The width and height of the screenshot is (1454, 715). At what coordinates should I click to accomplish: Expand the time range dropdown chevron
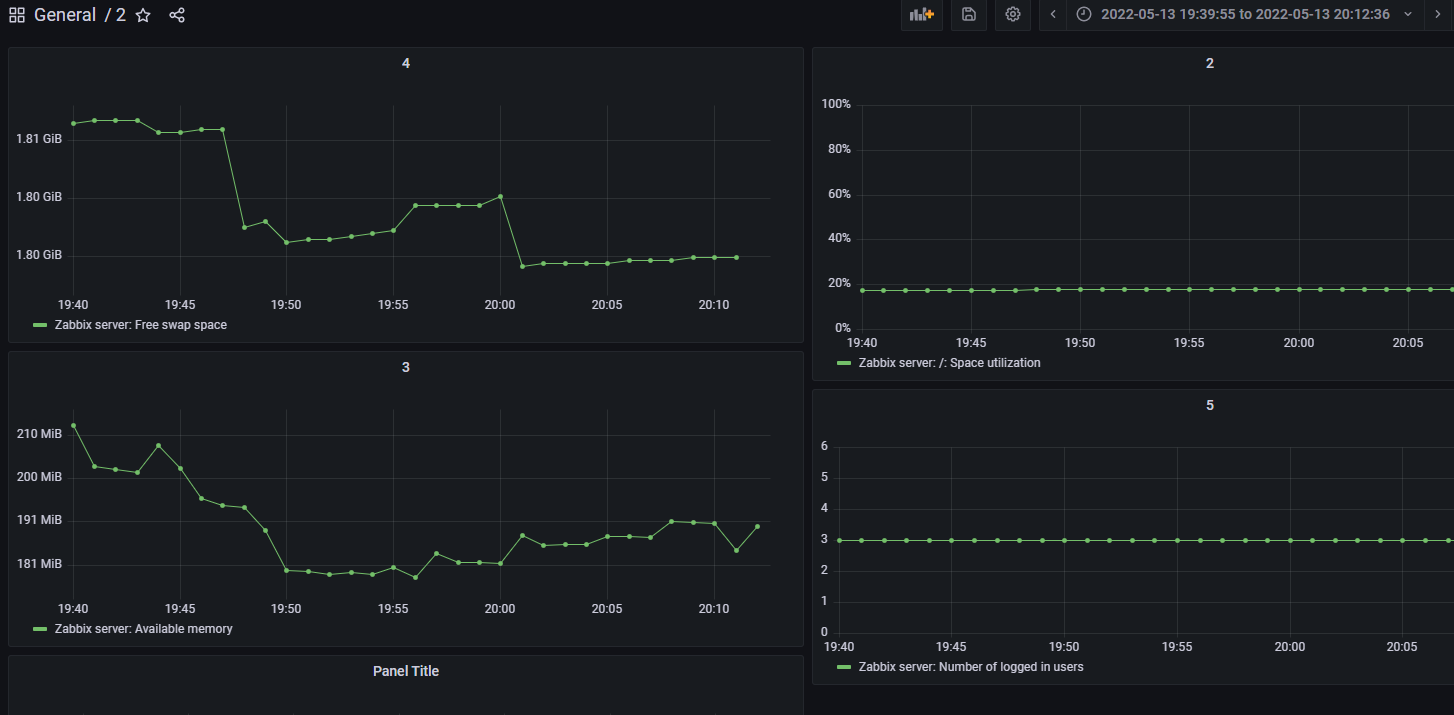(x=1407, y=14)
